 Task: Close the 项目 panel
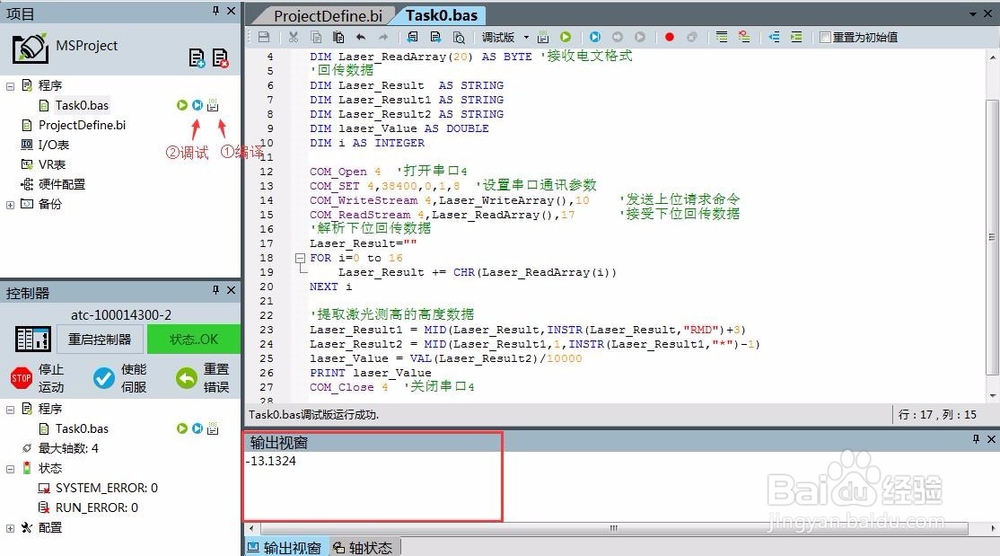click(x=231, y=11)
